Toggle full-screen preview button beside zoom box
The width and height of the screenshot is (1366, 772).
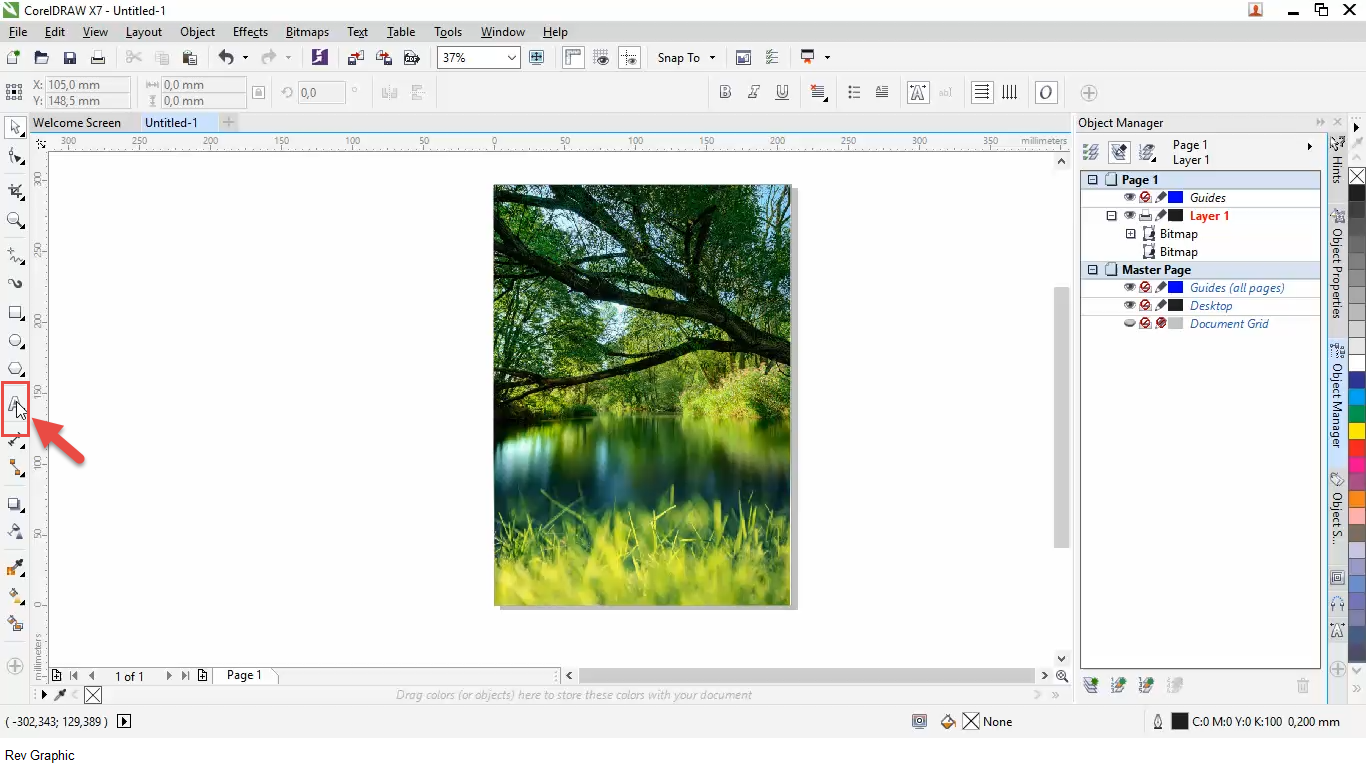click(537, 58)
